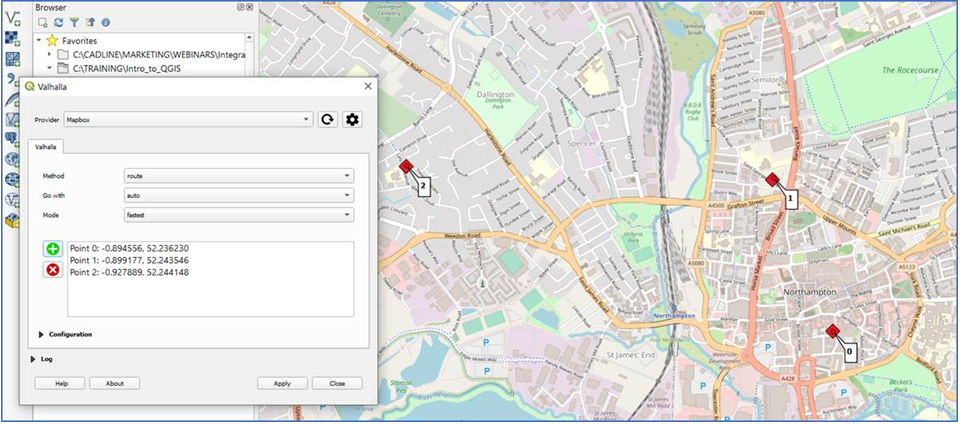960x425 pixels.
Task: Click "St James' End" label on map
Action: (631, 355)
